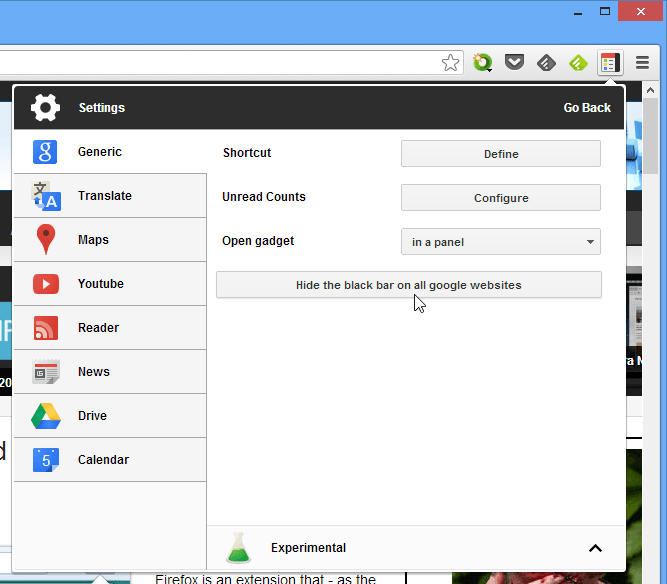Click the Google Drive triangle icon
Screen dimensions: 667x584
pyautogui.click(x=46, y=416)
